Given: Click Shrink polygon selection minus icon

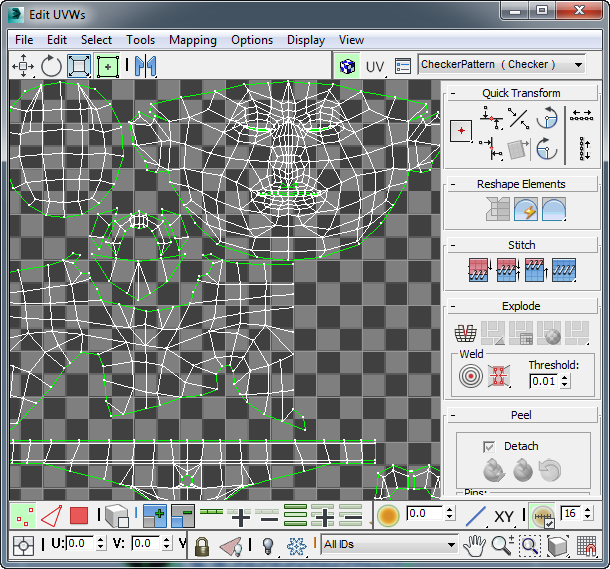Looking at the screenshot, I should click(183, 516).
